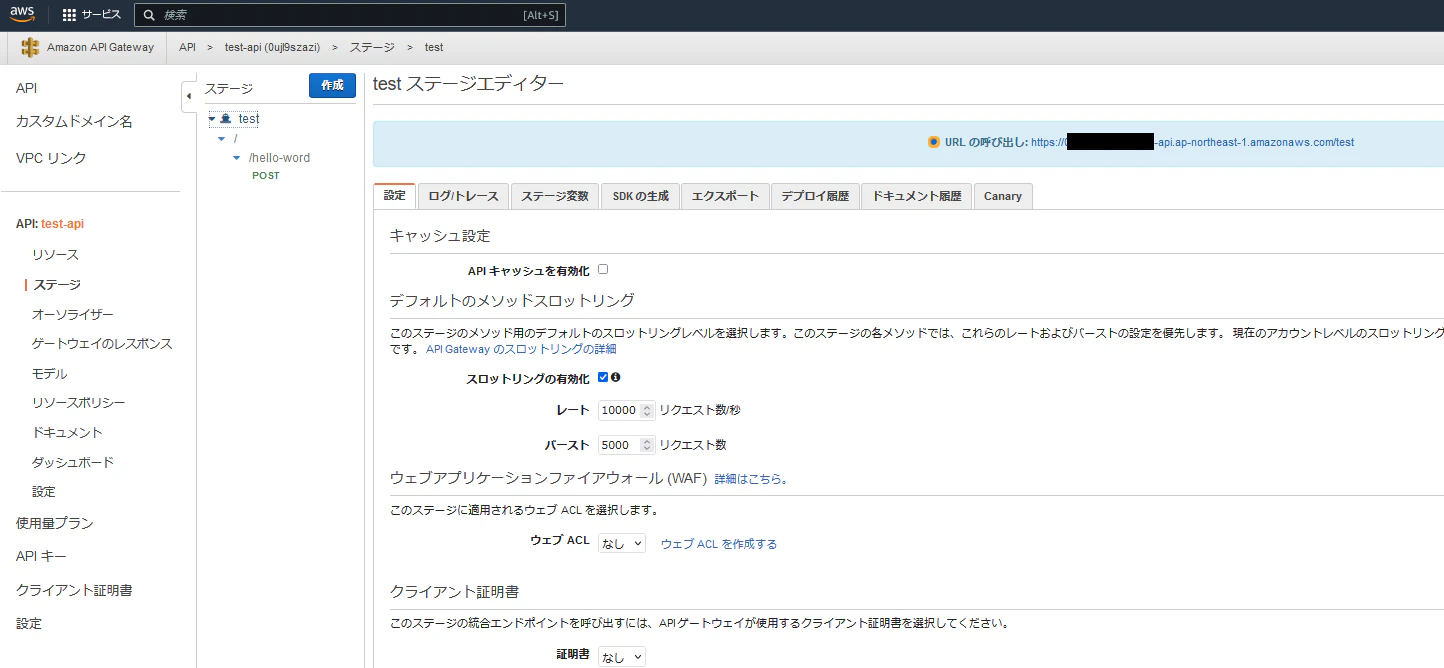The width and height of the screenshot is (1444, 668).
Task: Click the burst input field
Action: click(626, 445)
